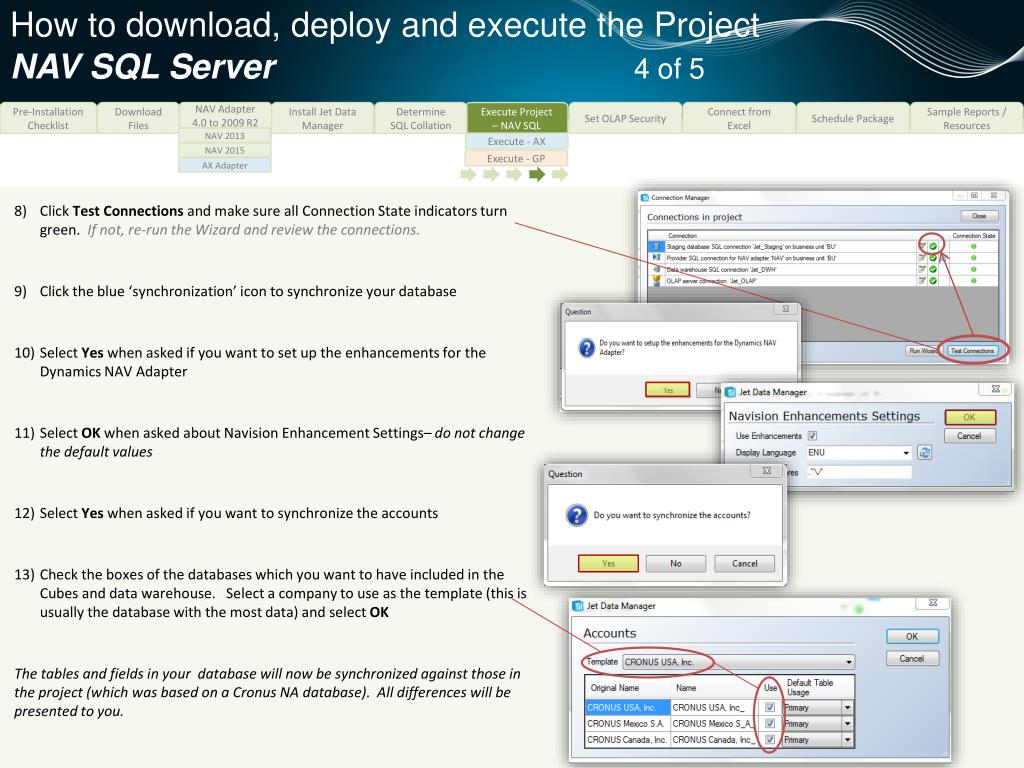Viewport: 1024px width, 768px height.
Task: Click OK in Navision Enhancements Settings
Action: point(970,417)
